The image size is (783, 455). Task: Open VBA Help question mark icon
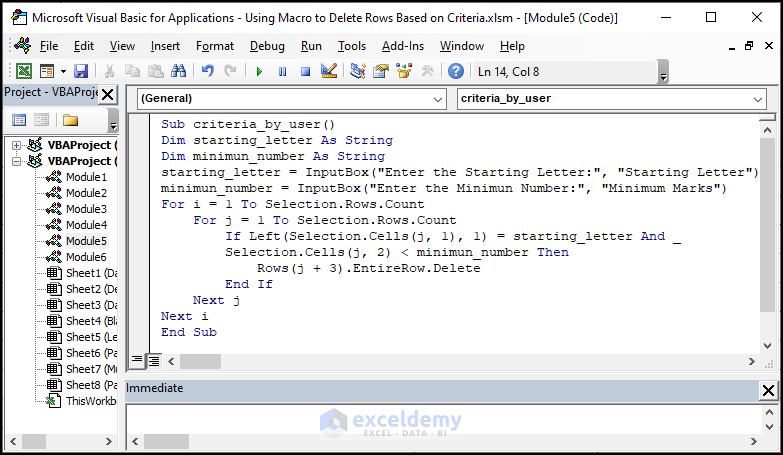click(455, 71)
